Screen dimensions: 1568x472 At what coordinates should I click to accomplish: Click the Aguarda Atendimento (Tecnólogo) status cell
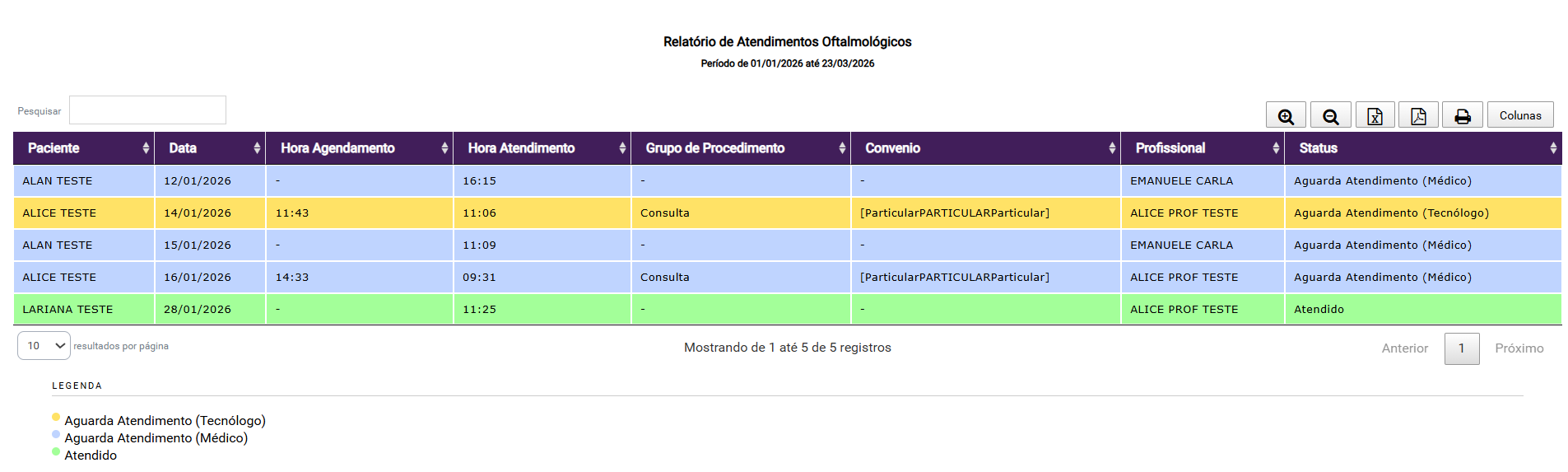pos(1423,213)
